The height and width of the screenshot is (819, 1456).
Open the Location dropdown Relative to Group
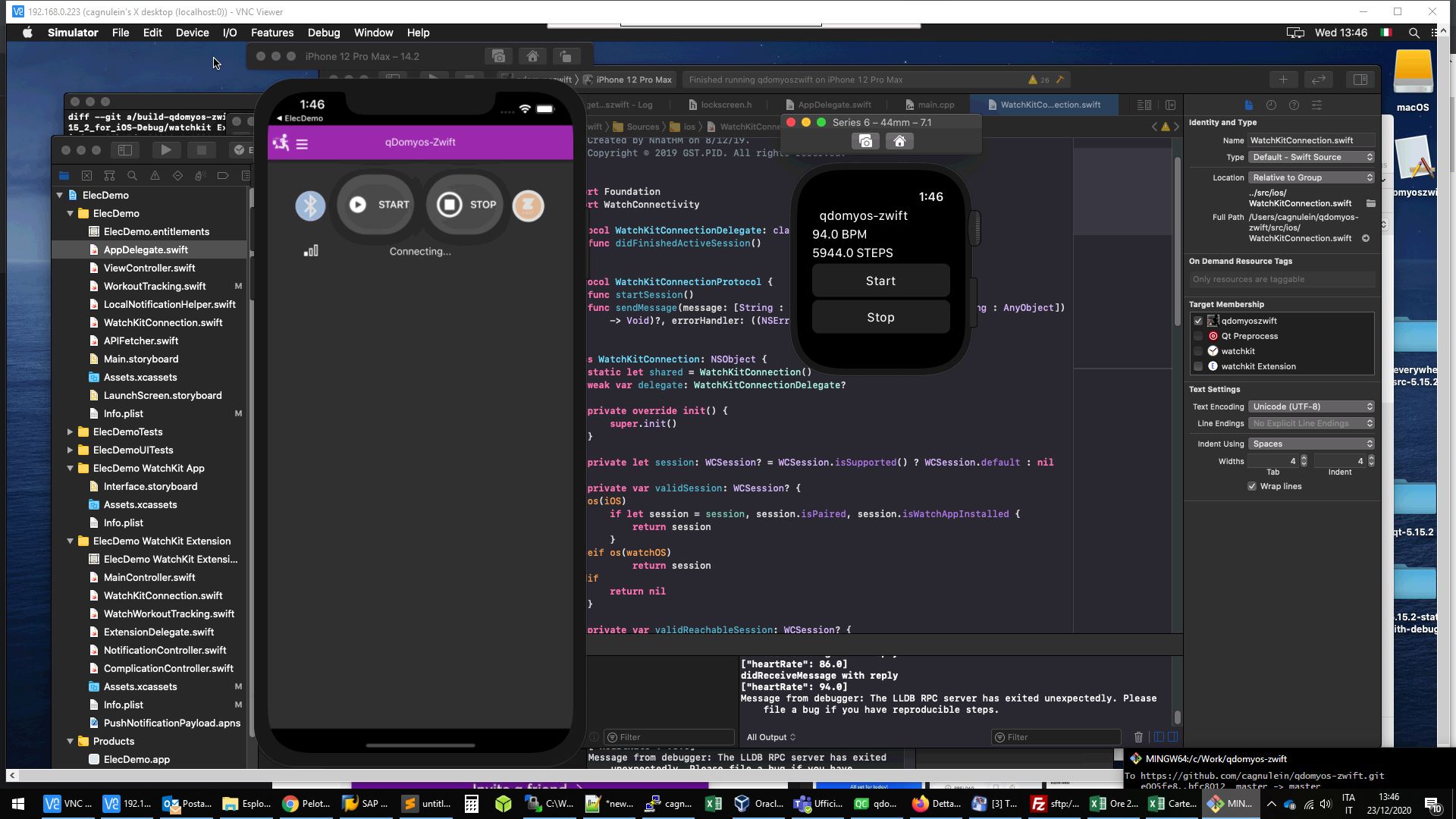[1311, 177]
